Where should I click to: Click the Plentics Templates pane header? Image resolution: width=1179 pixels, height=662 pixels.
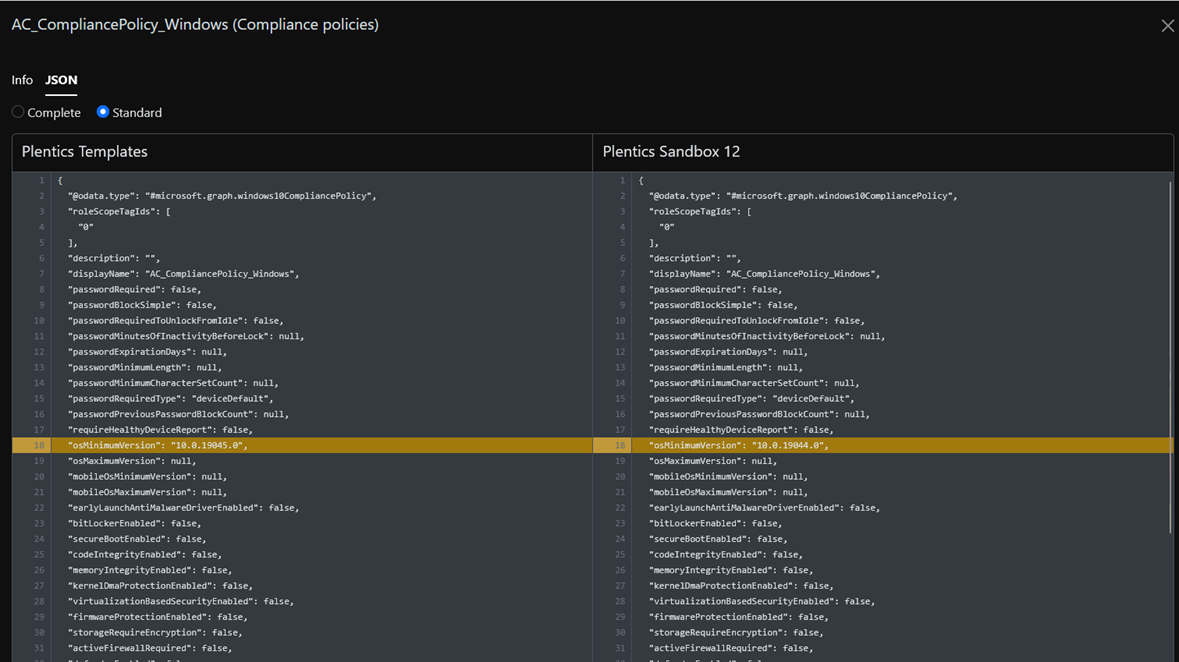point(85,152)
